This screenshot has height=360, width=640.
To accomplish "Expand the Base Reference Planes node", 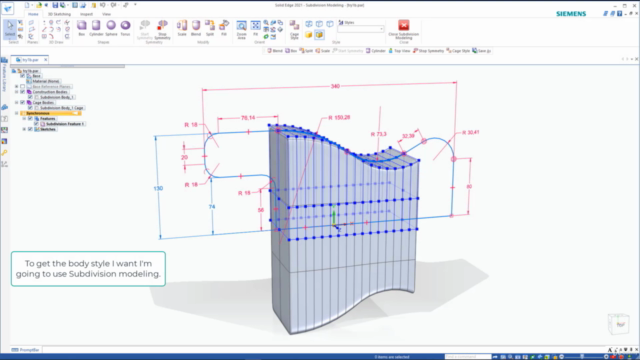I will pyautogui.click(x=16, y=87).
